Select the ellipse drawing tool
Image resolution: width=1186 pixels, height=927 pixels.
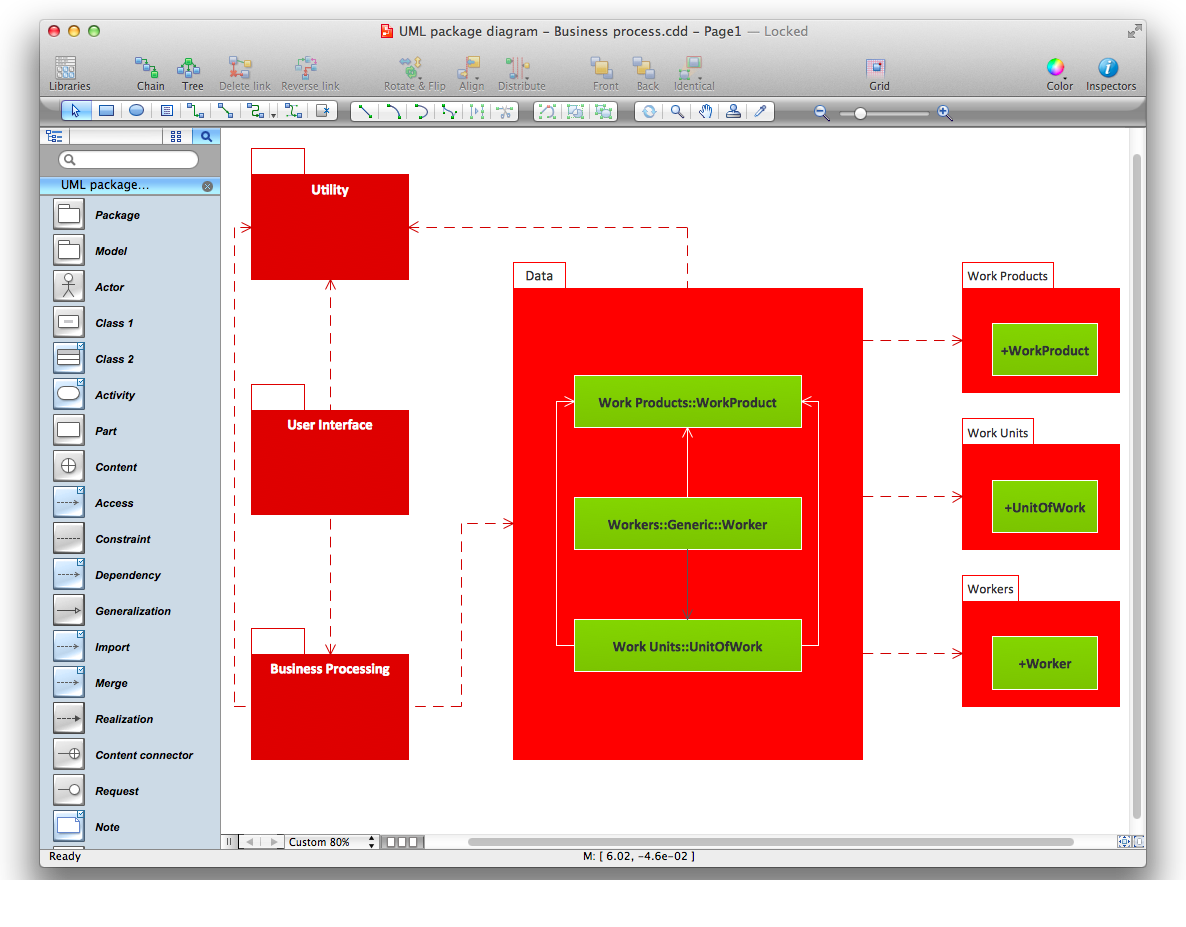point(136,112)
